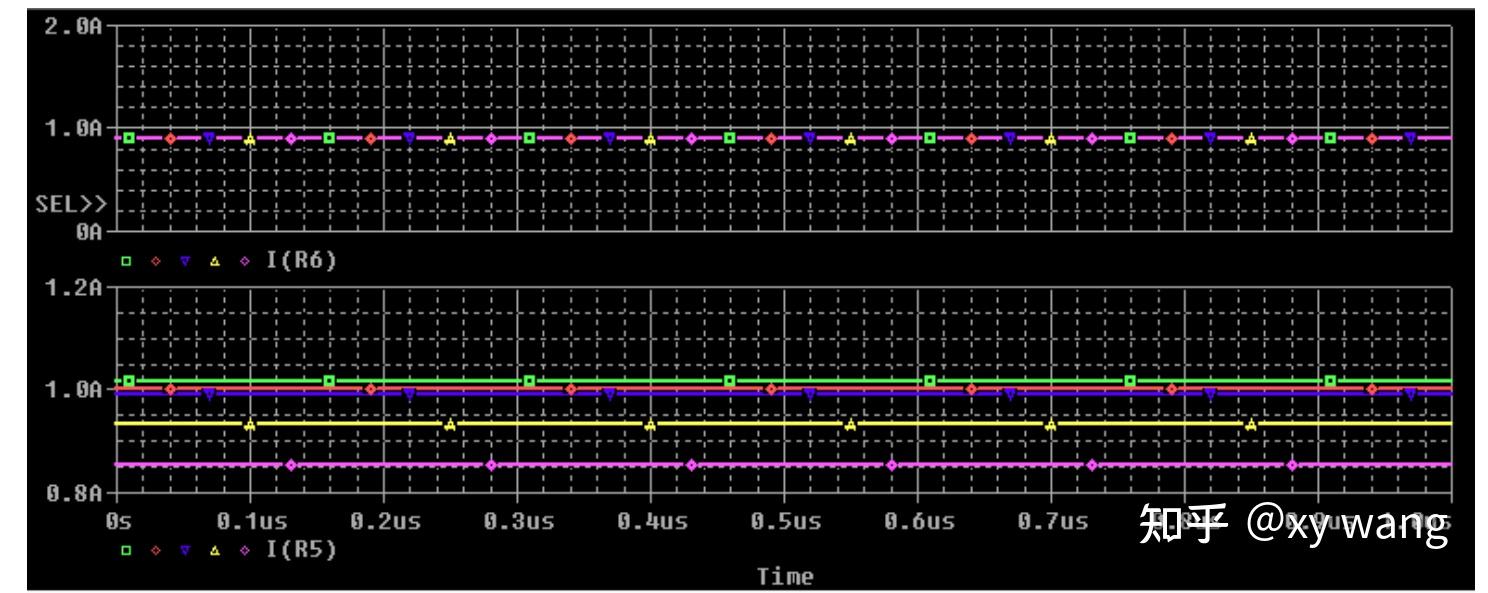Screen dimensions: 1488x593
Task: Click the red diamond symbol in the I(R6) legend
Action: [x=156, y=261]
